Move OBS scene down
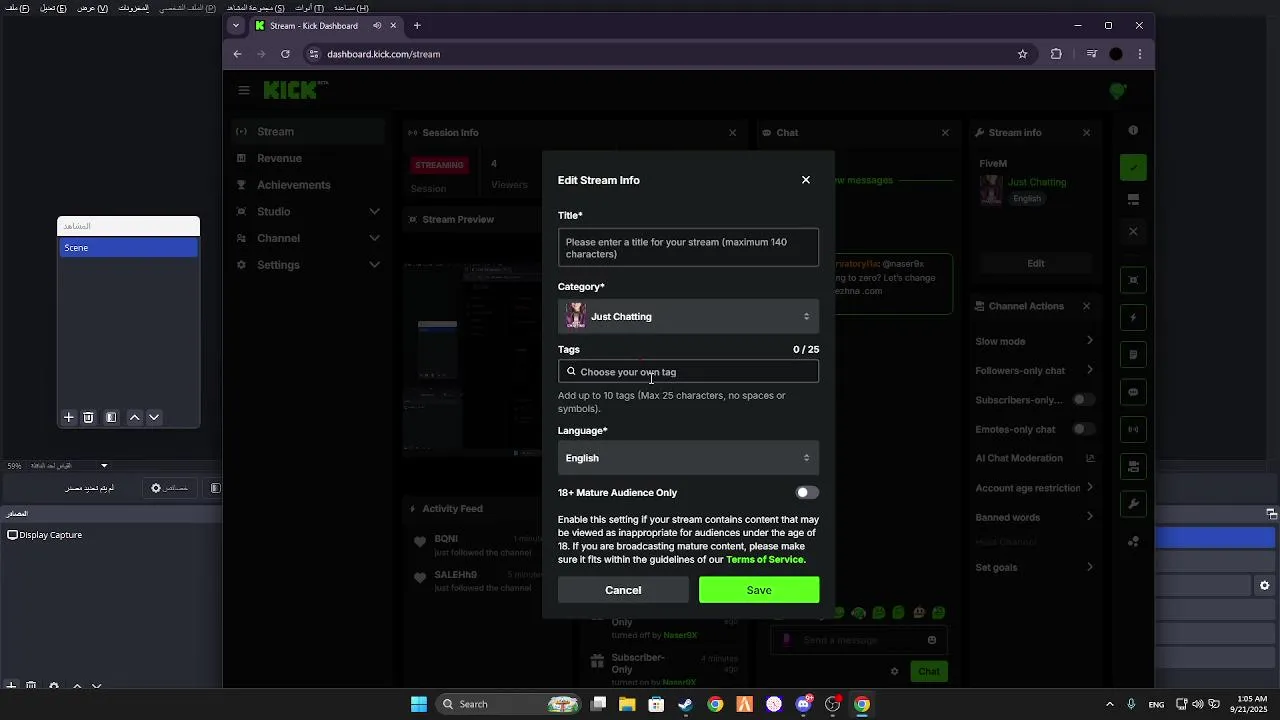Image resolution: width=1280 pixels, height=720 pixels. pyautogui.click(x=154, y=417)
